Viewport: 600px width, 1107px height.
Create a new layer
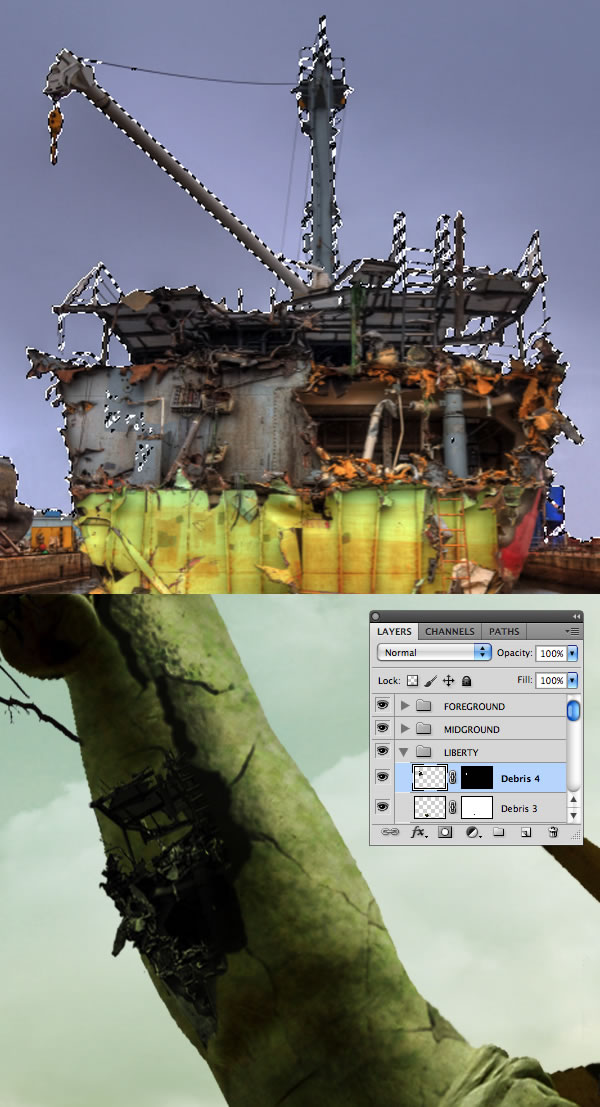tap(526, 832)
